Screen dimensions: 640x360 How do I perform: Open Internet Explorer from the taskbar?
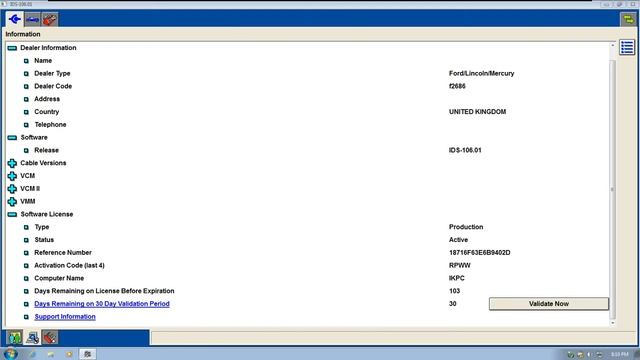pyautogui.click(x=32, y=354)
